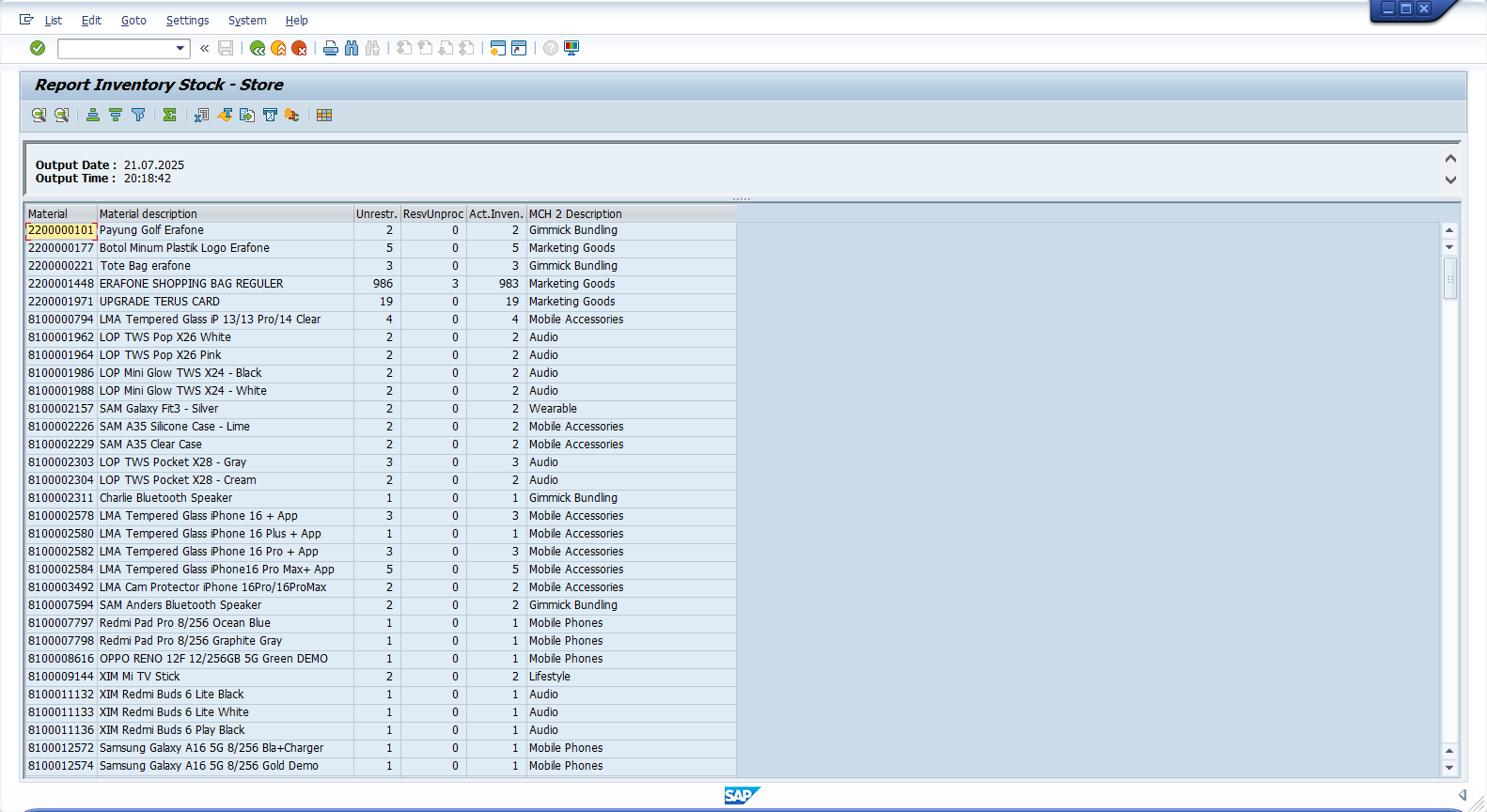Click the Sigma total icon
The height and width of the screenshot is (812, 1487).
tap(169, 115)
